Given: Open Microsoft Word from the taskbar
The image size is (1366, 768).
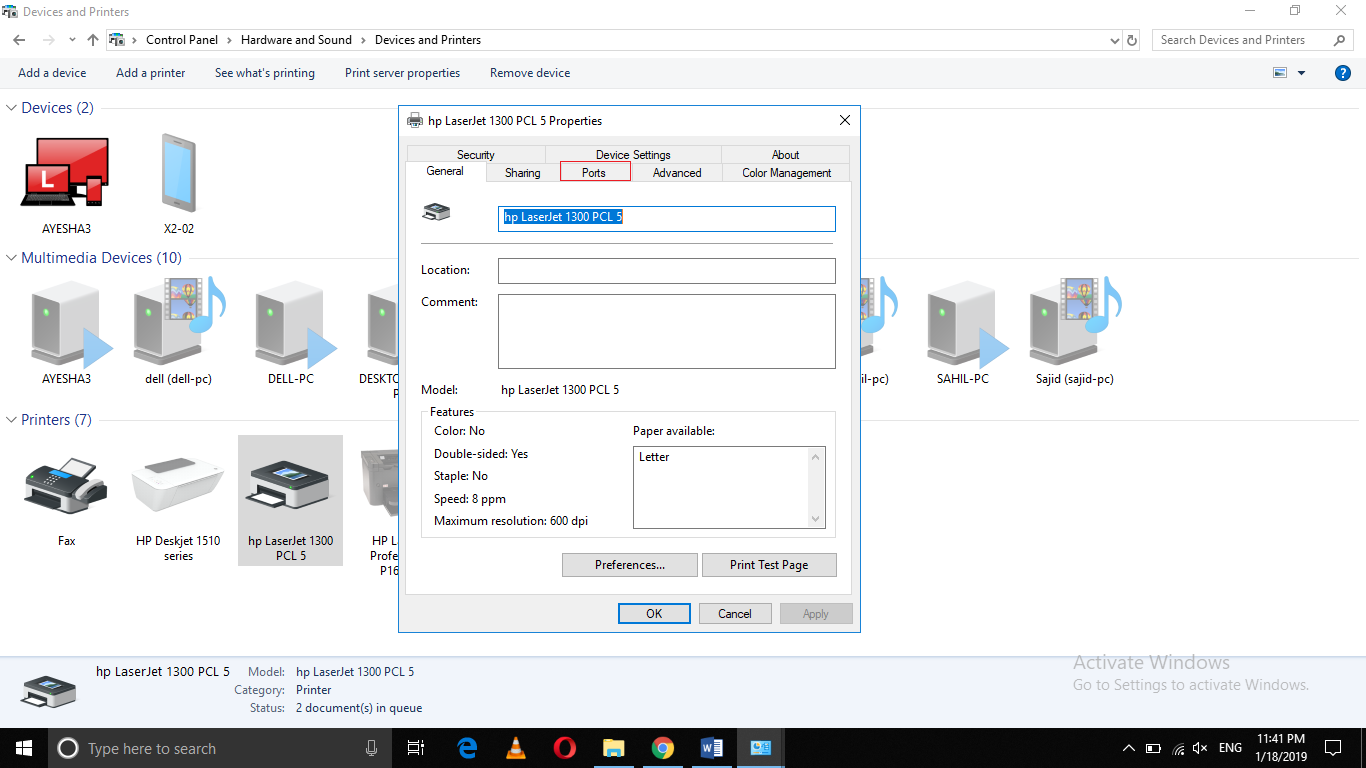Looking at the screenshot, I should tap(712, 748).
